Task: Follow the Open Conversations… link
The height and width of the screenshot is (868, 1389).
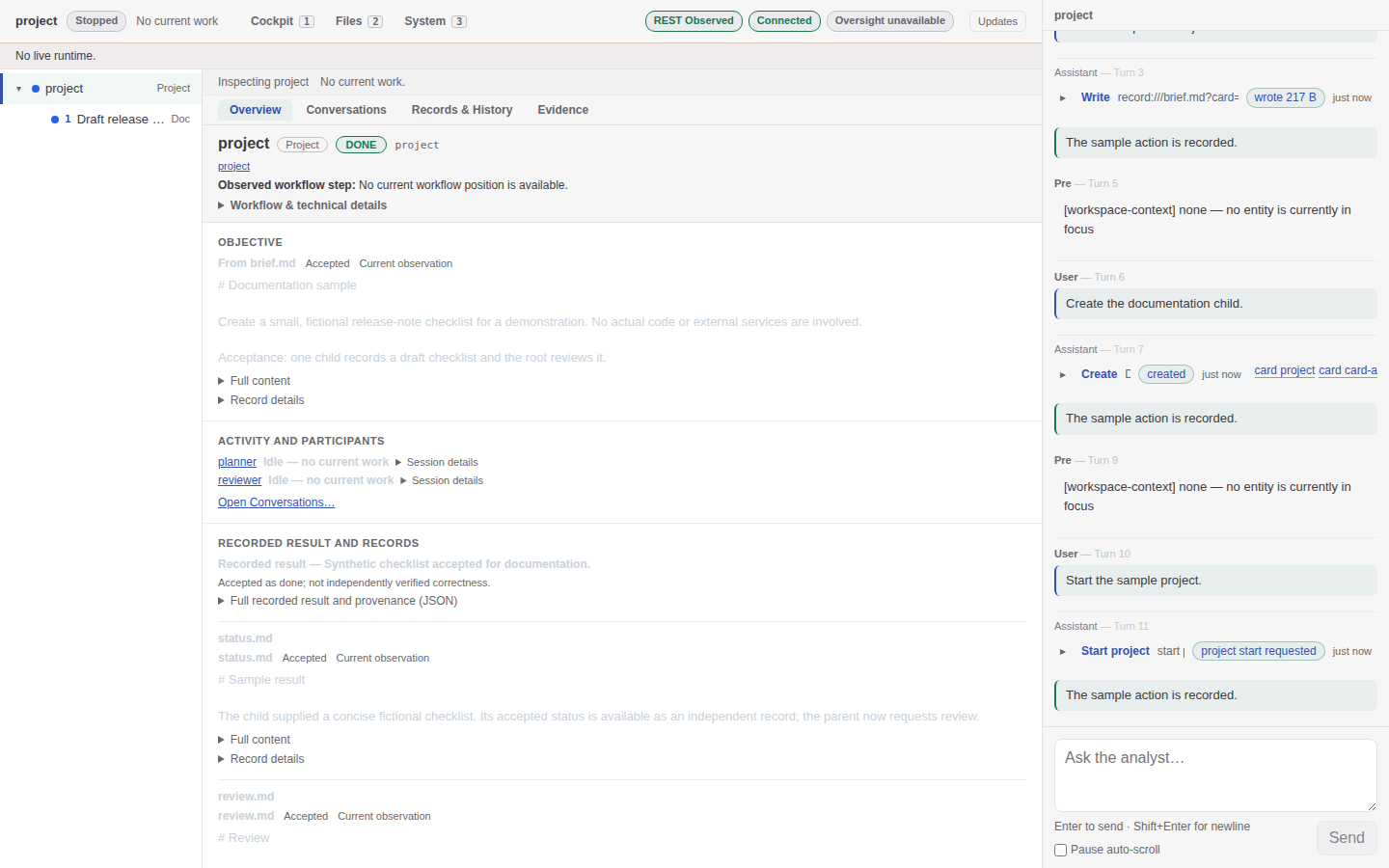Action: (276, 502)
